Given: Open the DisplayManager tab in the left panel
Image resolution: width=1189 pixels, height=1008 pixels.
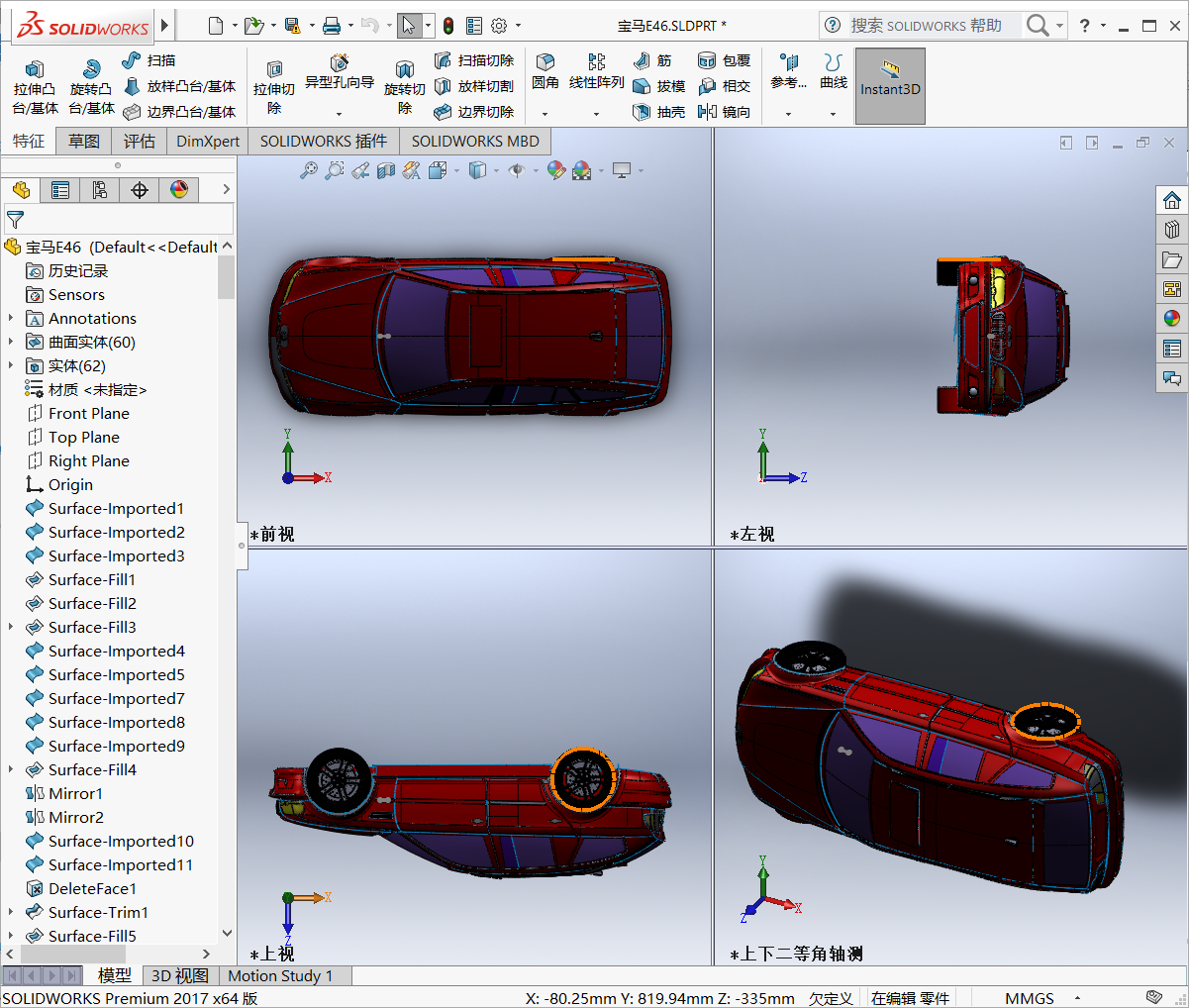Looking at the screenshot, I should (179, 190).
